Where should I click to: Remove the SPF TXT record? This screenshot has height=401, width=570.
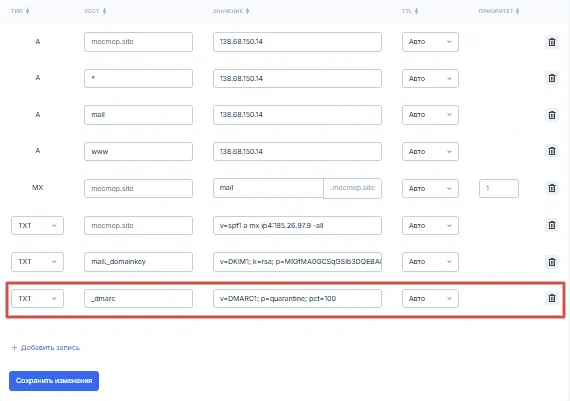[x=551, y=225]
